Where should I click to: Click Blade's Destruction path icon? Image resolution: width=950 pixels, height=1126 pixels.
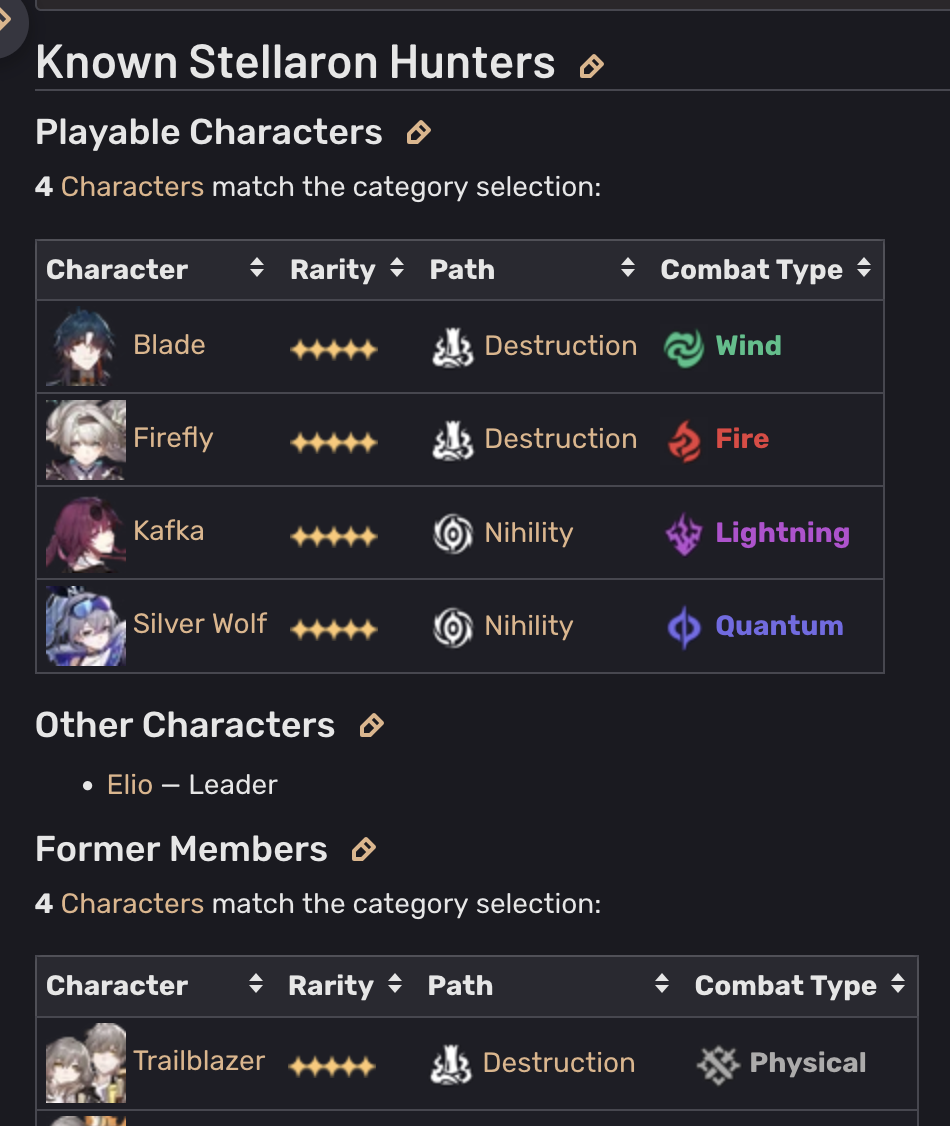click(x=452, y=348)
